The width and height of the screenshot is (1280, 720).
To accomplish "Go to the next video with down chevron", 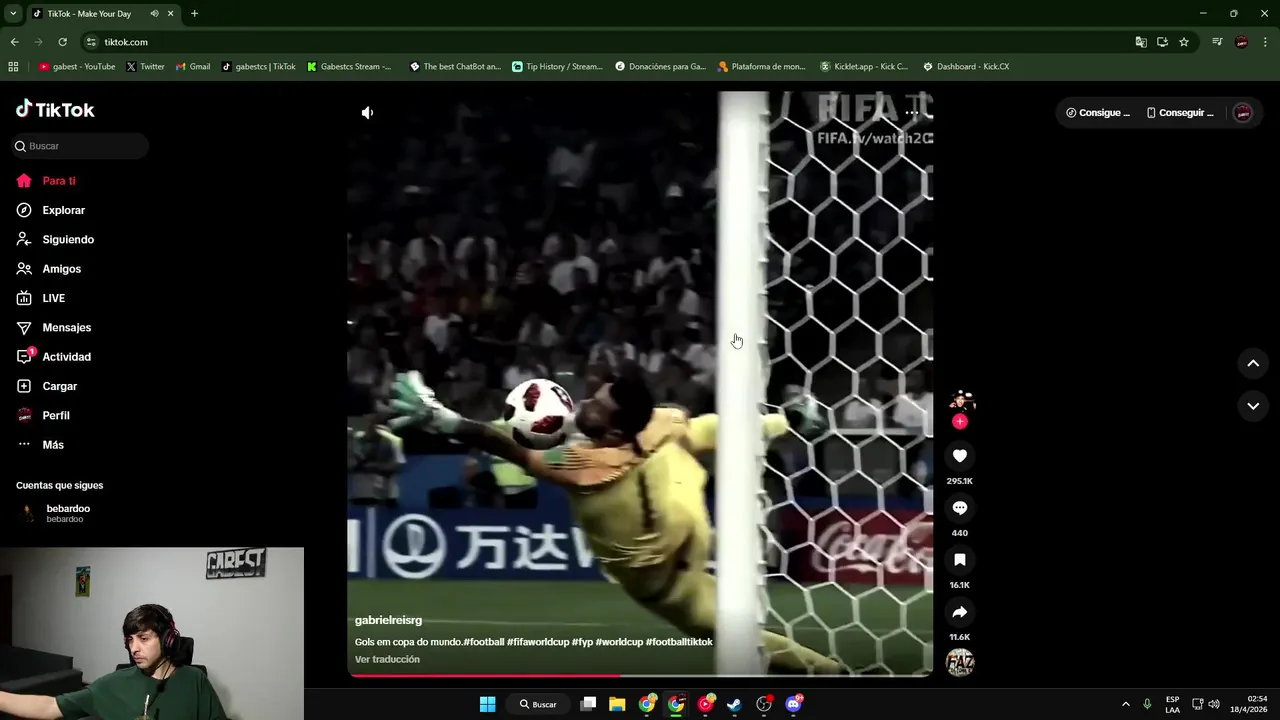I will pyautogui.click(x=1253, y=406).
